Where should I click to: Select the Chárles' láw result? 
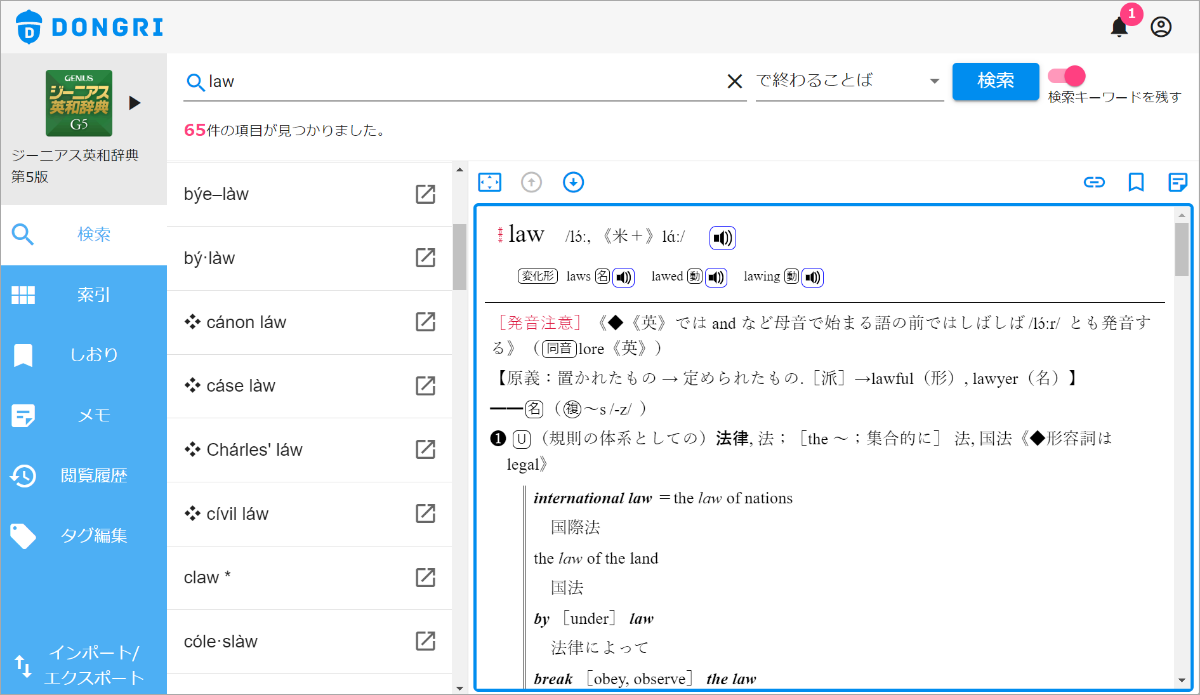(310, 449)
